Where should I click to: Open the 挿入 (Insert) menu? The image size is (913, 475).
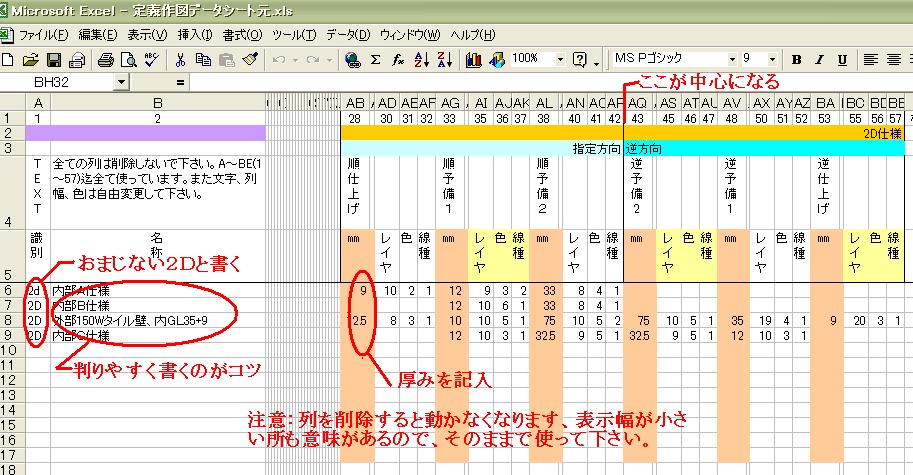point(195,34)
